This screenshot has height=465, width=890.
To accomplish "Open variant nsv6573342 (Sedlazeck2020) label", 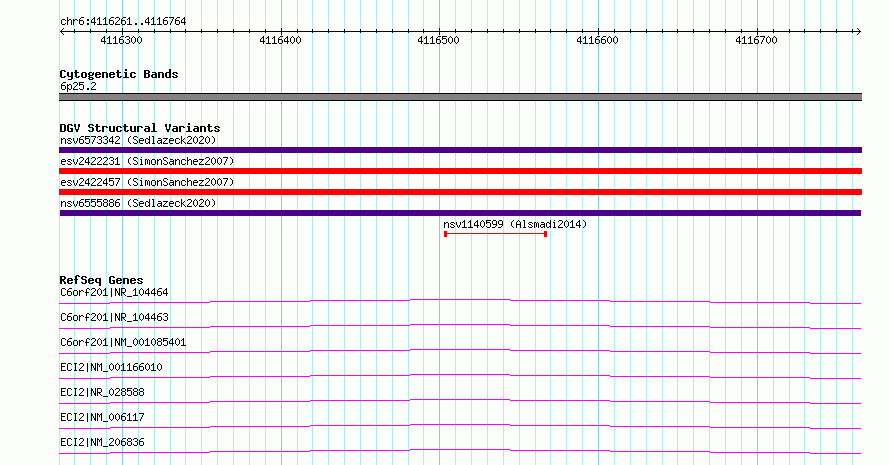I will coord(138,140).
